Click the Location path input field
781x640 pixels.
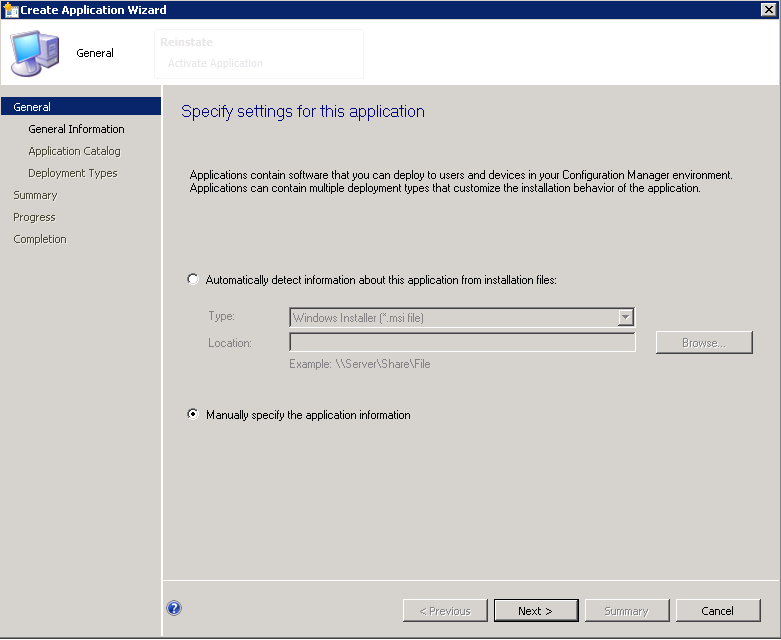pos(462,342)
